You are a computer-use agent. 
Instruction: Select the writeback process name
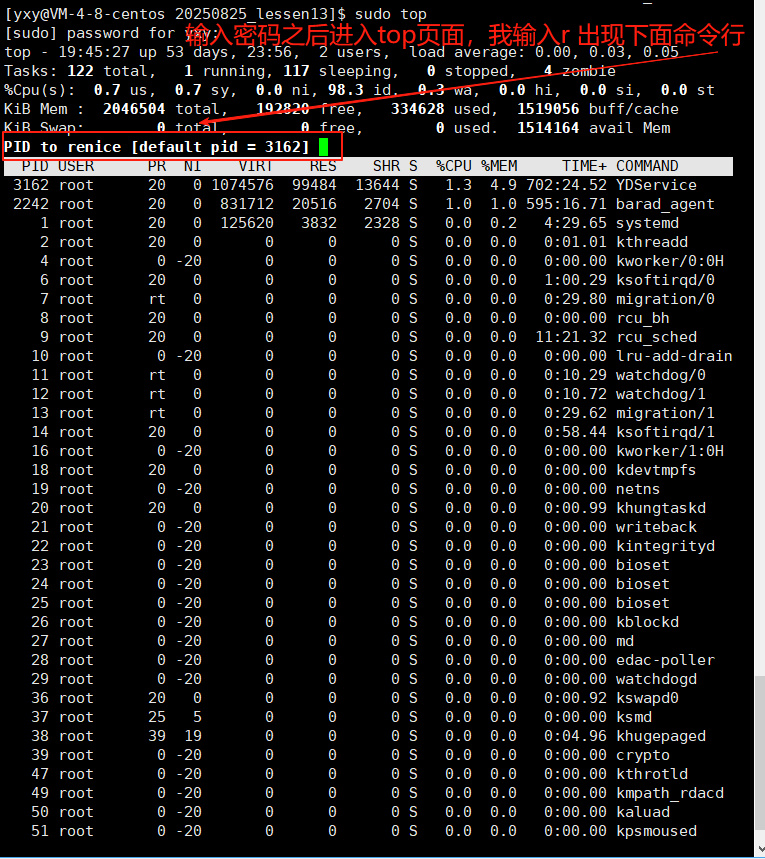tap(656, 527)
